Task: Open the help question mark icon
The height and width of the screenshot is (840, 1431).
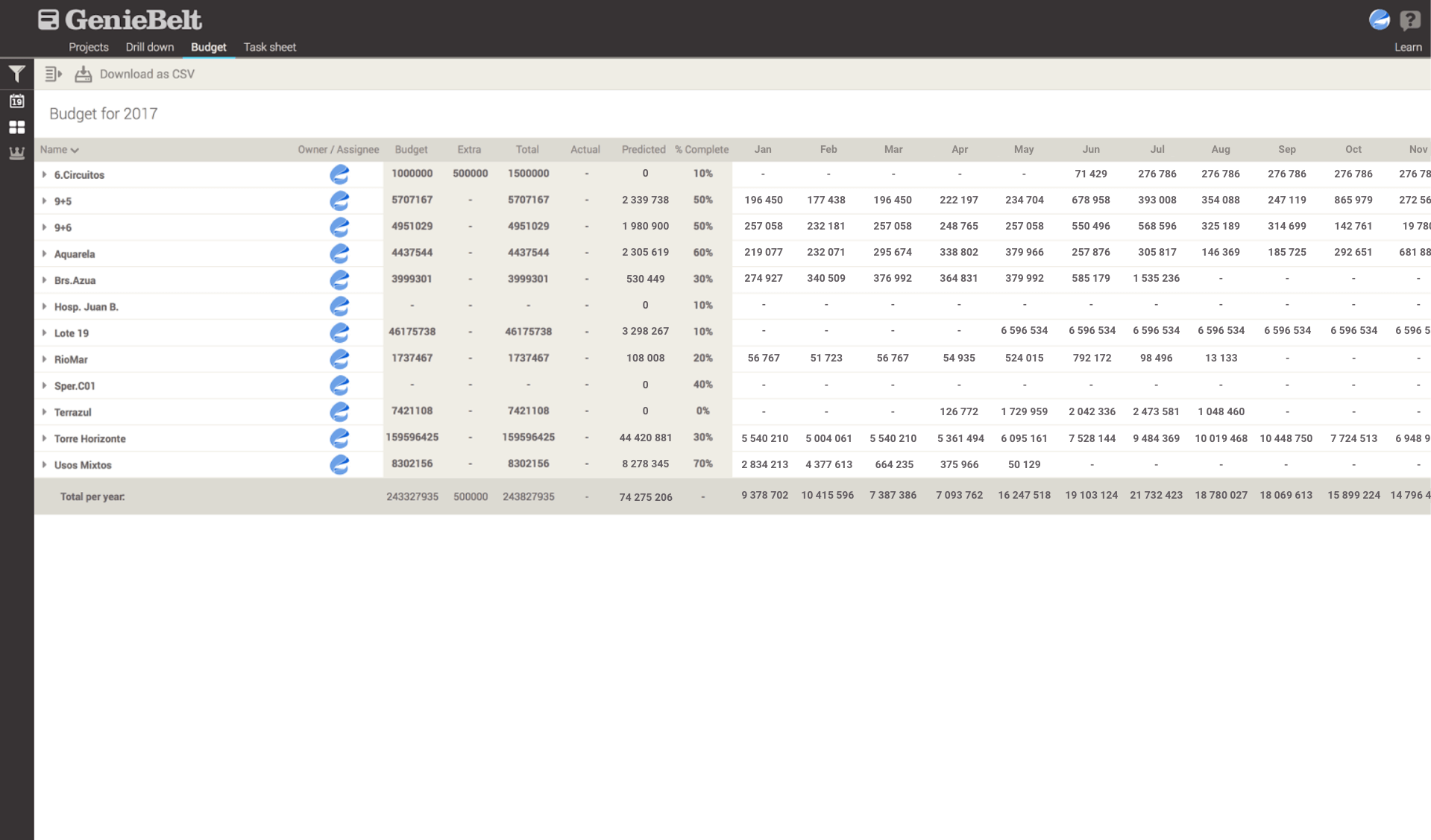Action: point(1409,19)
